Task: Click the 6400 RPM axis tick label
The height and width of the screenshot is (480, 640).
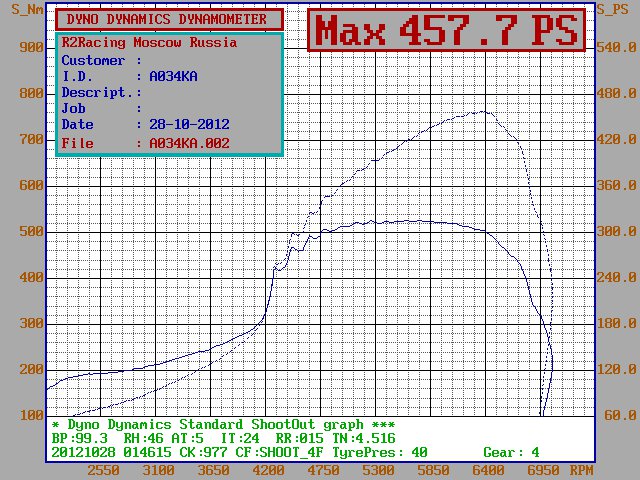Action: pyautogui.click(x=487, y=469)
